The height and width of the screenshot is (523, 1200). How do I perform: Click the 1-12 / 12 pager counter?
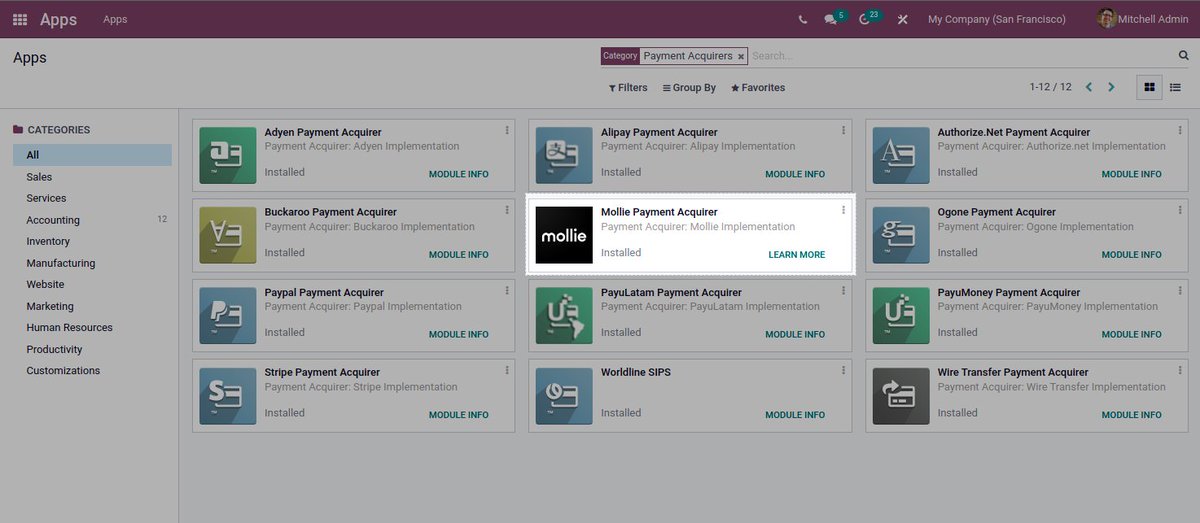pyautogui.click(x=1051, y=87)
